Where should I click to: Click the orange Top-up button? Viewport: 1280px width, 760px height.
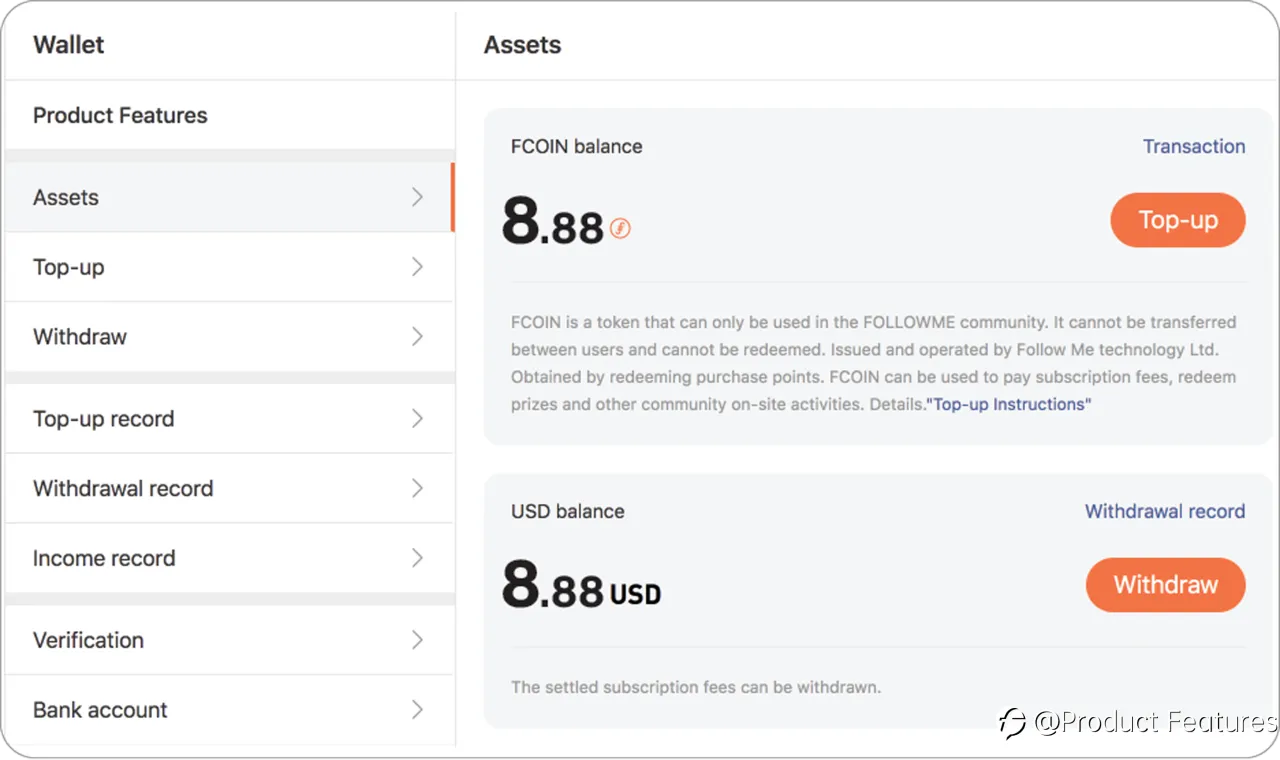(x=1178, y=220)
